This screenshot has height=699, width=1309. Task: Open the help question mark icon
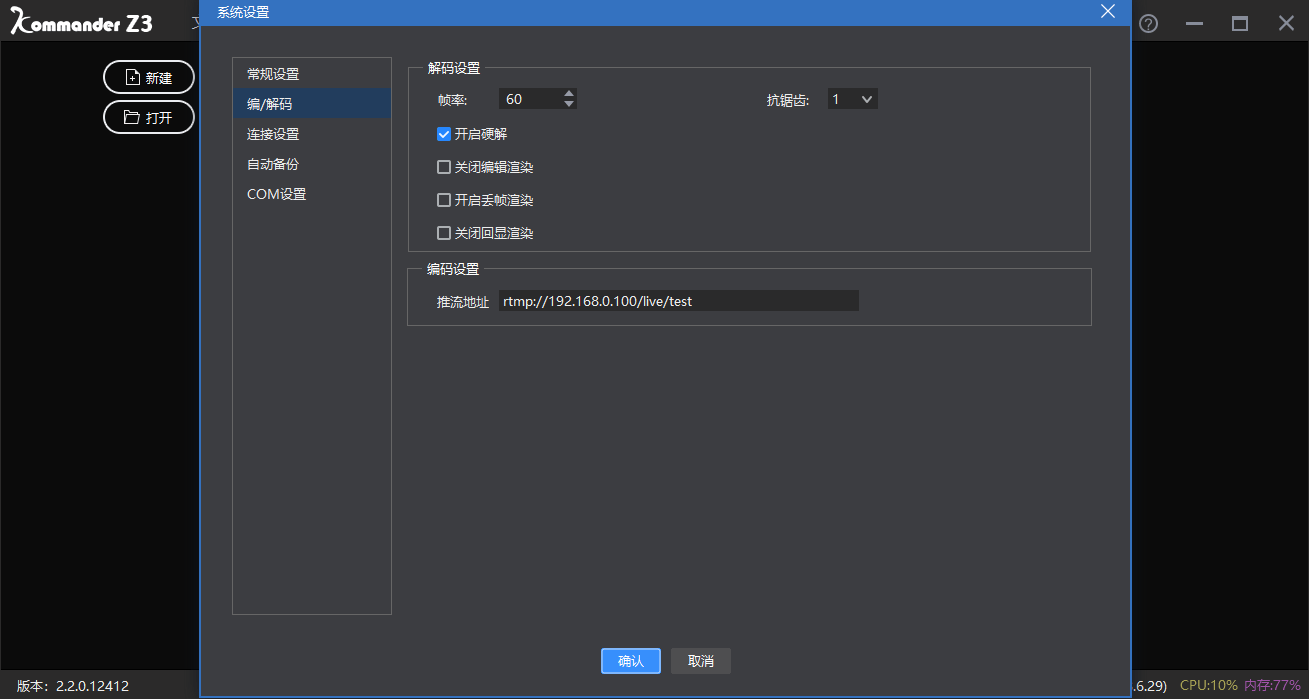coord(1147,22)
